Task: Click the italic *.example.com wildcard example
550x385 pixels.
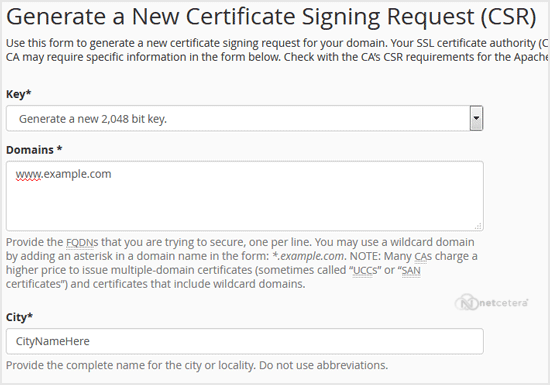Action: coord(308,256)
